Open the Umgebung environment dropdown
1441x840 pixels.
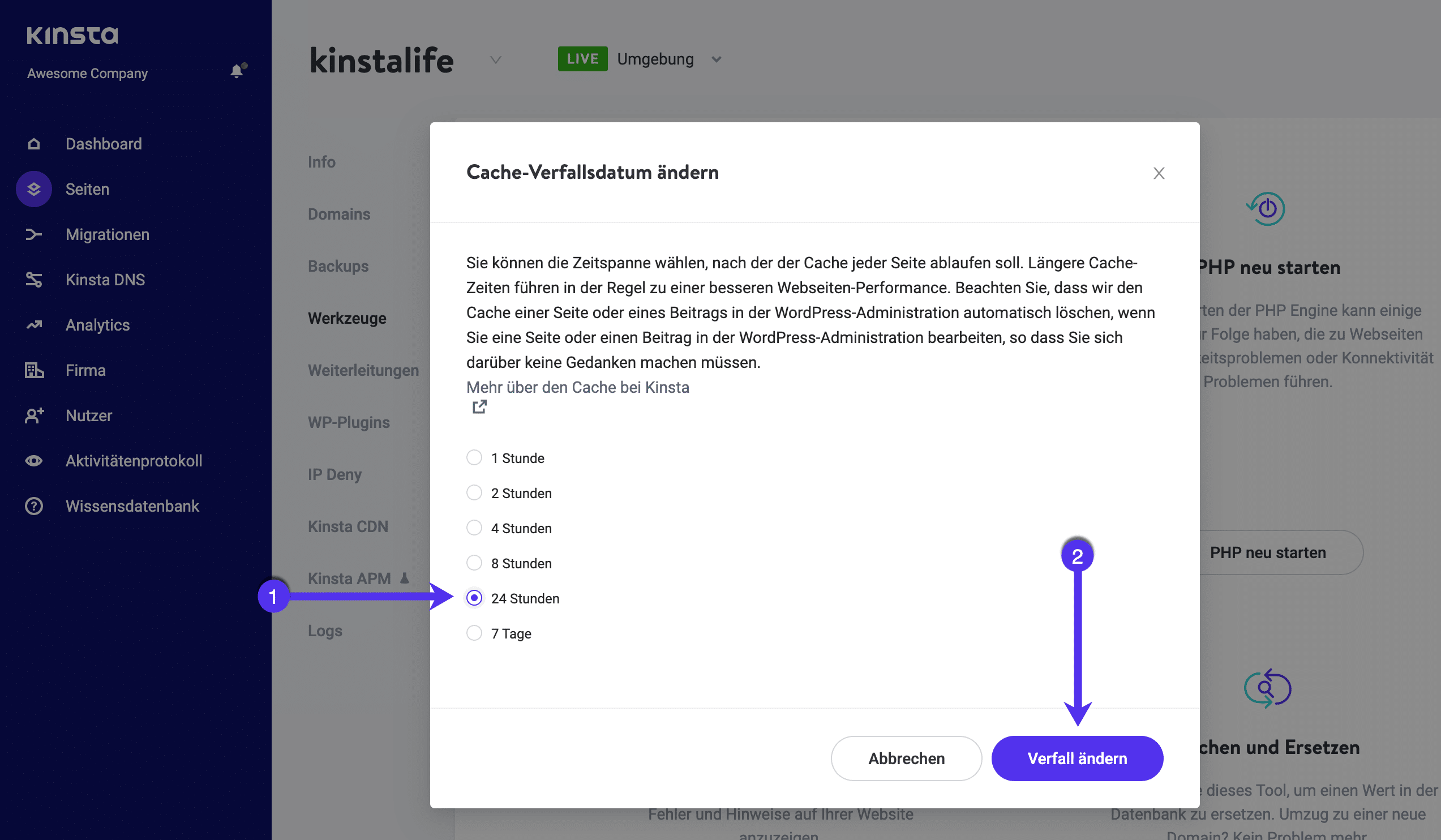pyautogui.click(x=716, y=59)
